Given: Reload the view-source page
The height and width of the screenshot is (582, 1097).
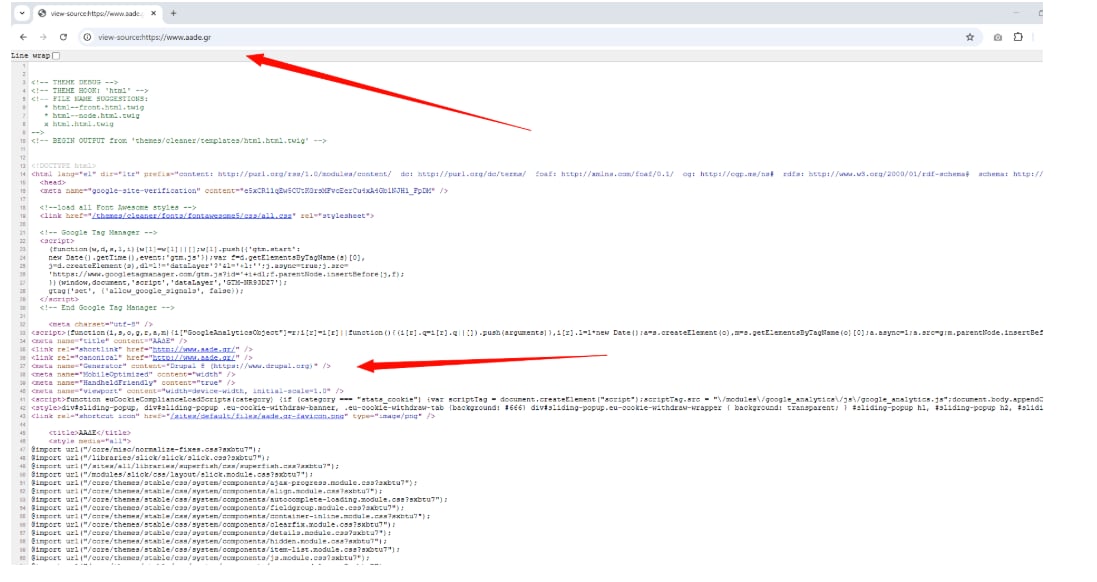Looking at the screenshot, I should pyautogui.click(x=63, y=37).
